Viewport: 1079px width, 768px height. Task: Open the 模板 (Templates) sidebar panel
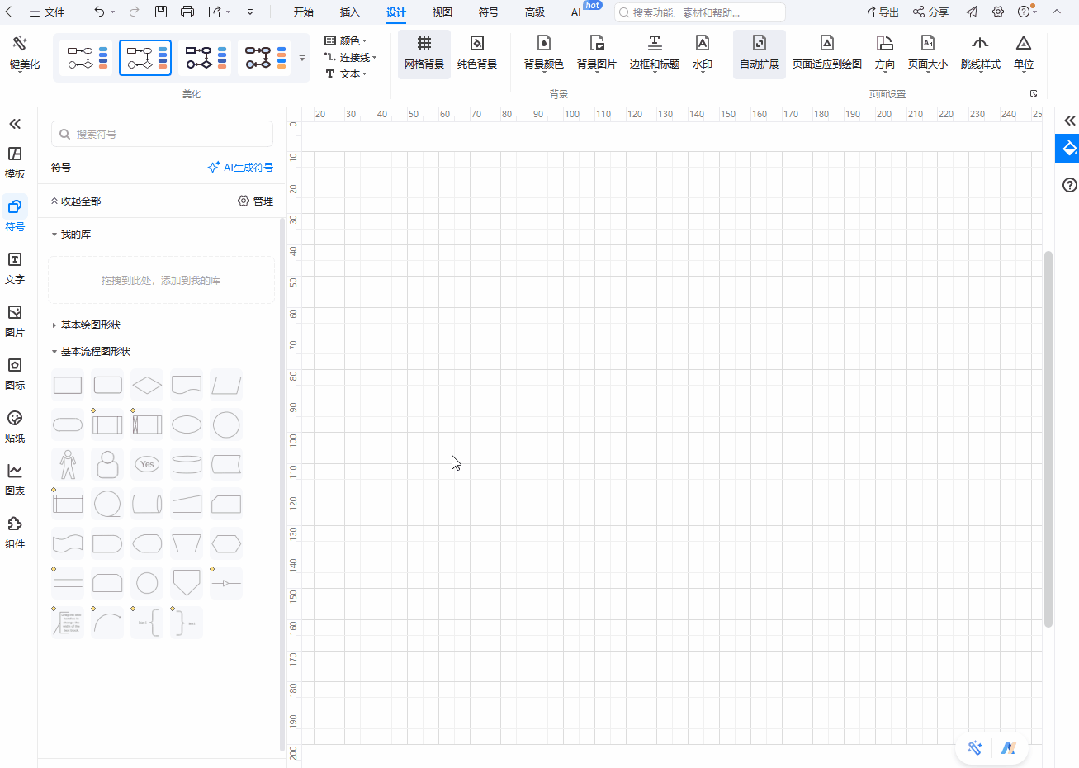coord(15,161)
